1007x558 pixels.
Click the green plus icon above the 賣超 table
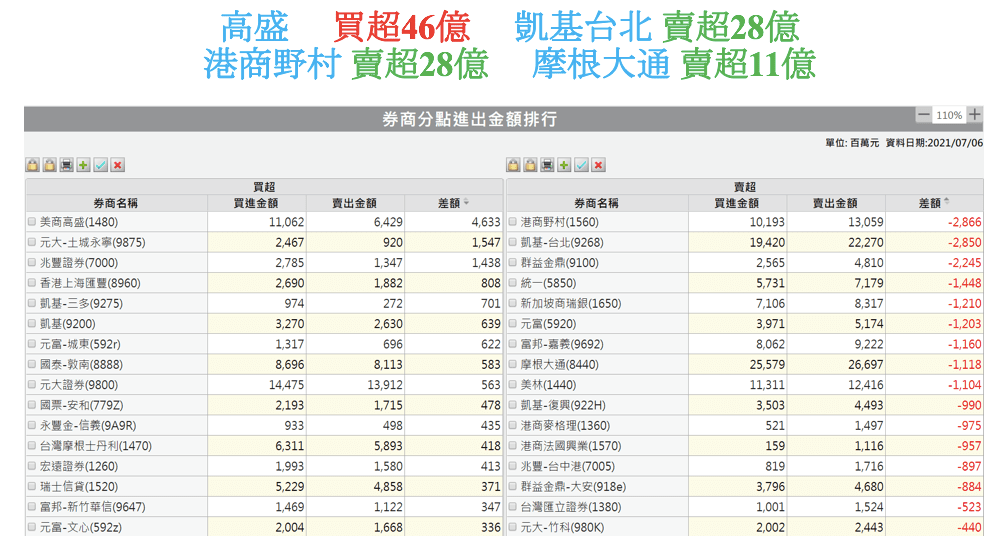pos(564,165)
